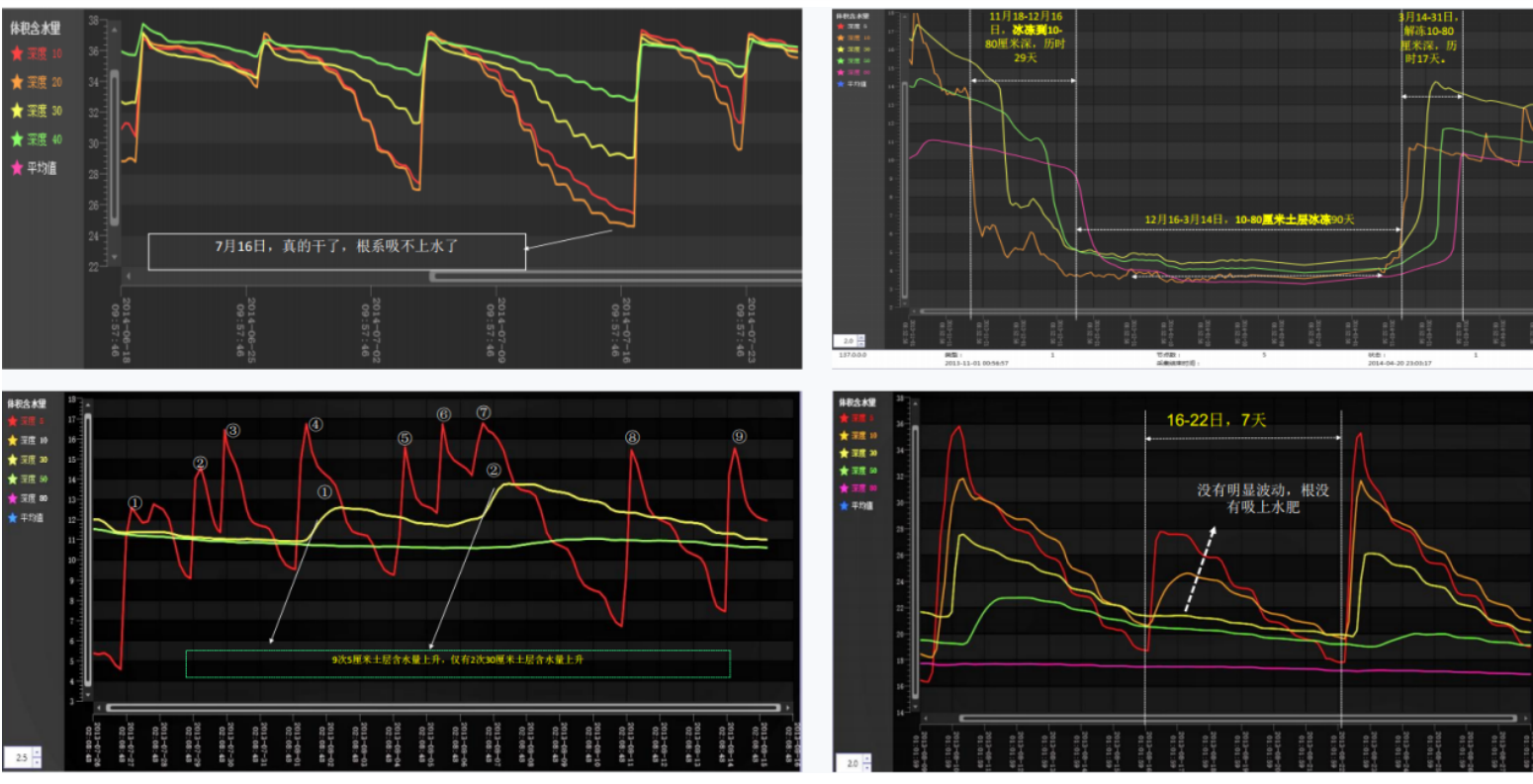Toggle 平均值 blue star in 冰冻 chart legend
This screenshot has height=784, width=1533.
click(841, 84)
